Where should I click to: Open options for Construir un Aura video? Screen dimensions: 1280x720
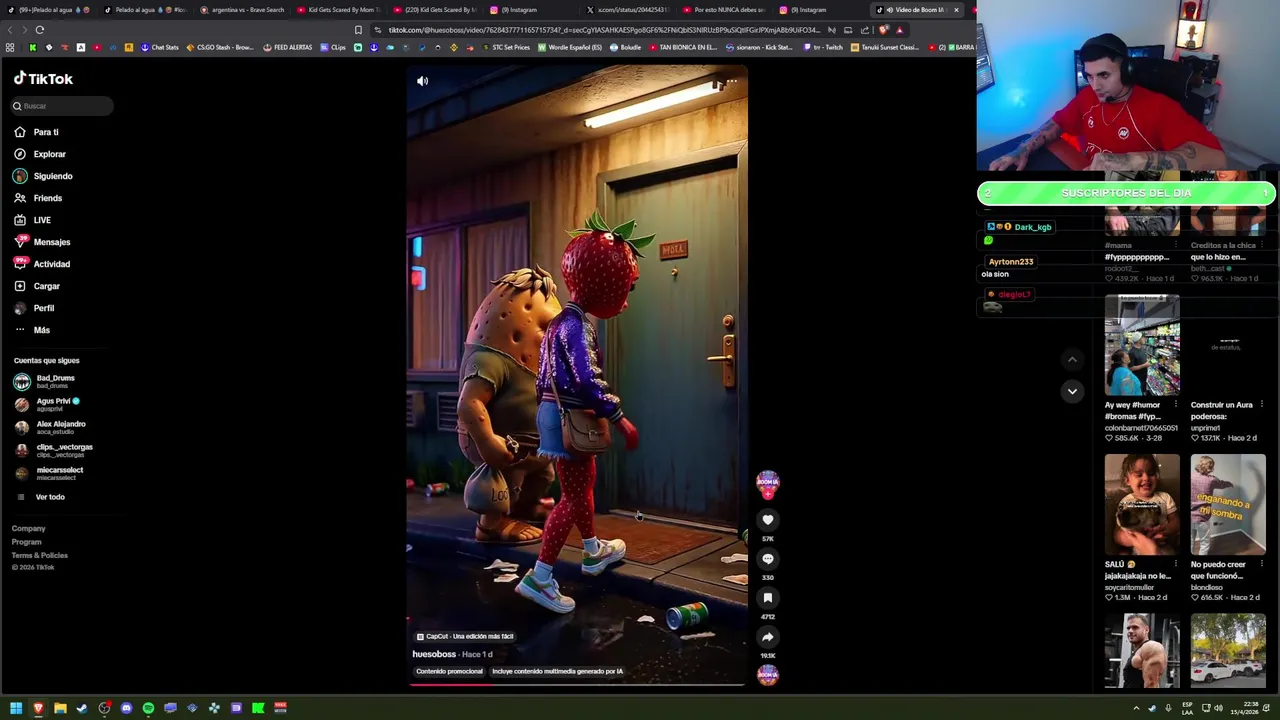[1262, 405]
